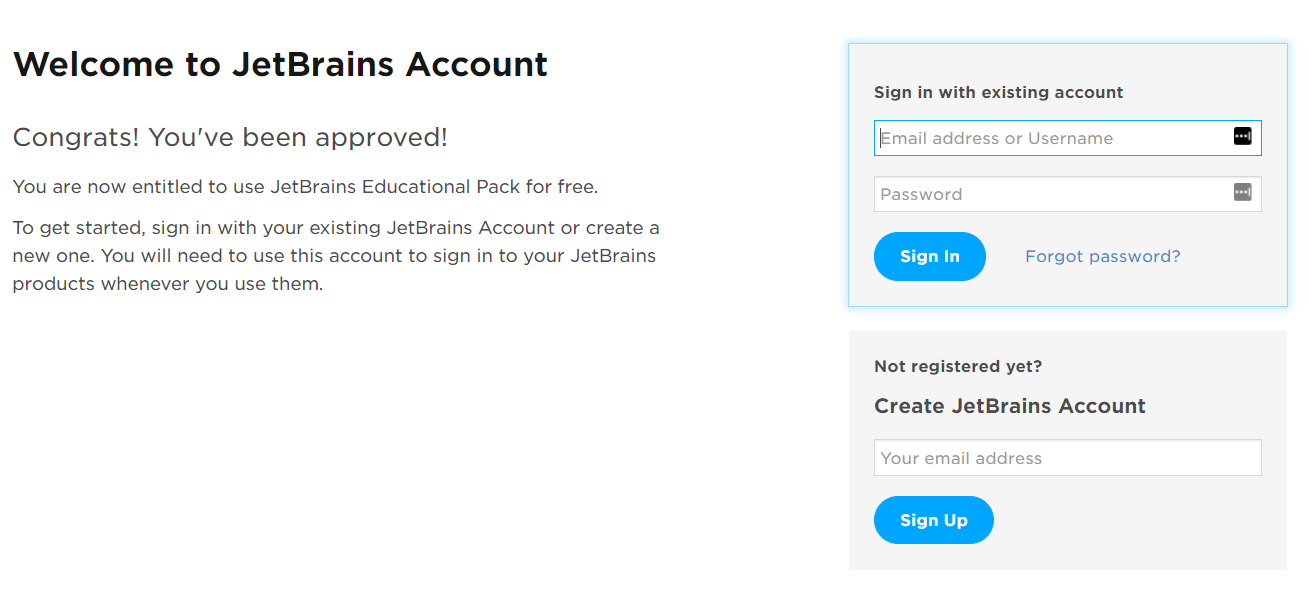Click the Not registered yet? label
This screenshot has width=1309, height=590.
957,367
